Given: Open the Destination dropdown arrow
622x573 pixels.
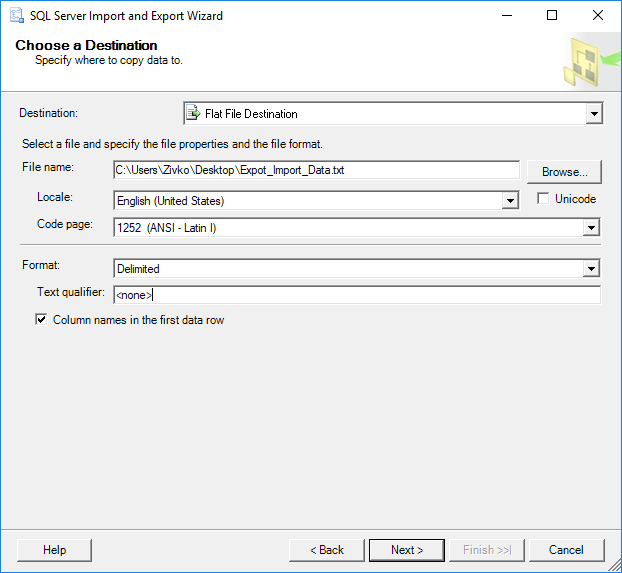Looking at the screenshot, I should point(594,113).
